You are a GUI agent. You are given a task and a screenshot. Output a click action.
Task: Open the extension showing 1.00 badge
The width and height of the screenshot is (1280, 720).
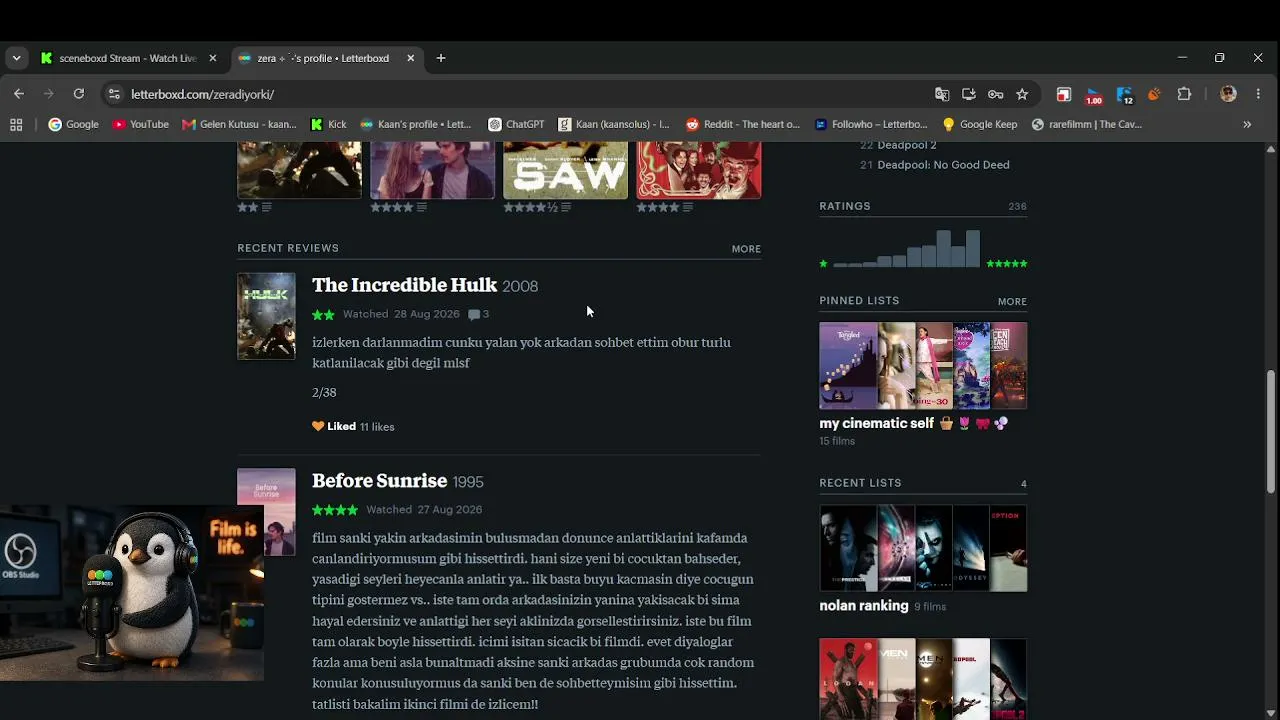pyautogui.click(x=1093, y=95)
